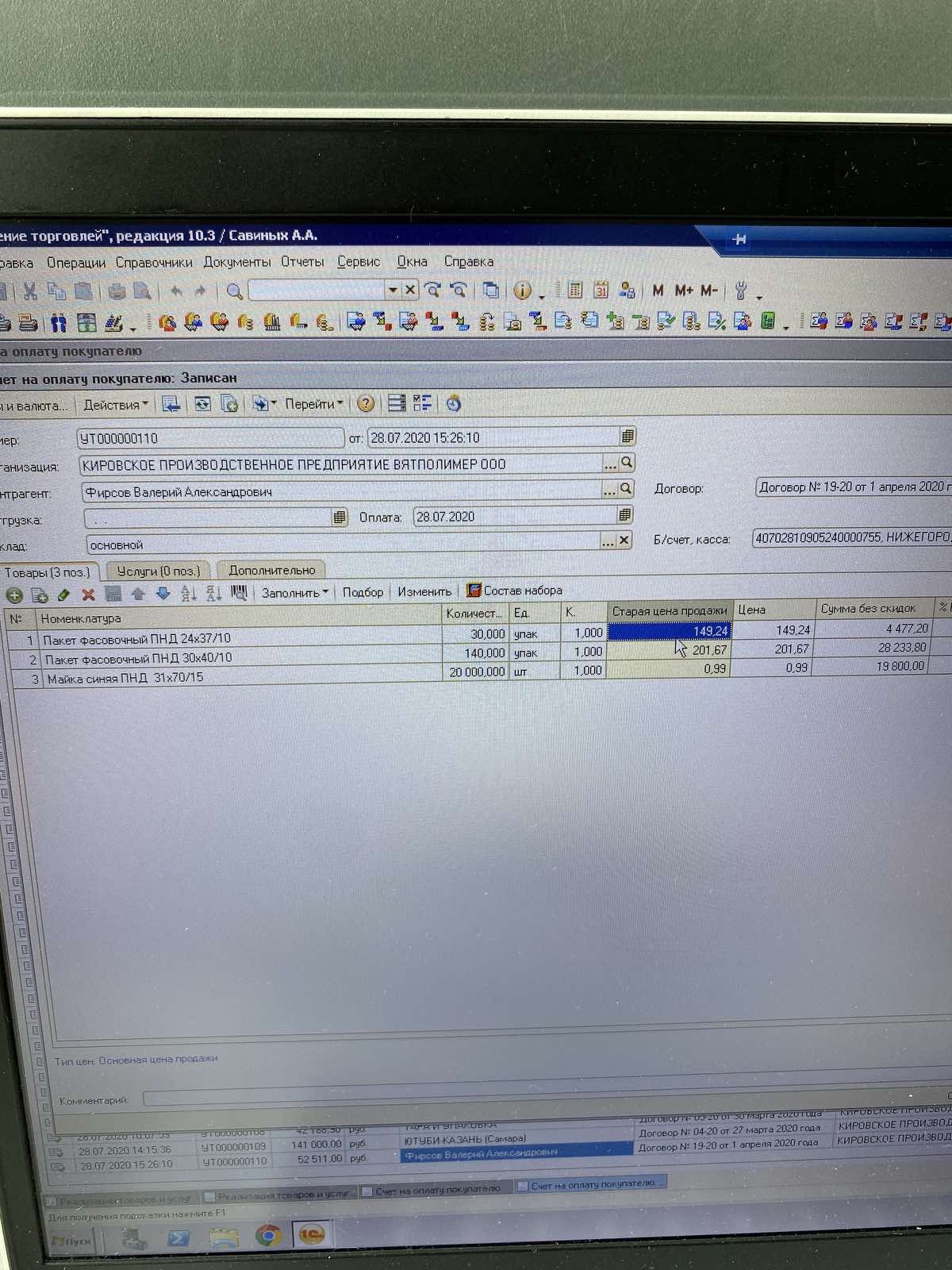
Task: Open the Документы menu
Action: [236, 262]
